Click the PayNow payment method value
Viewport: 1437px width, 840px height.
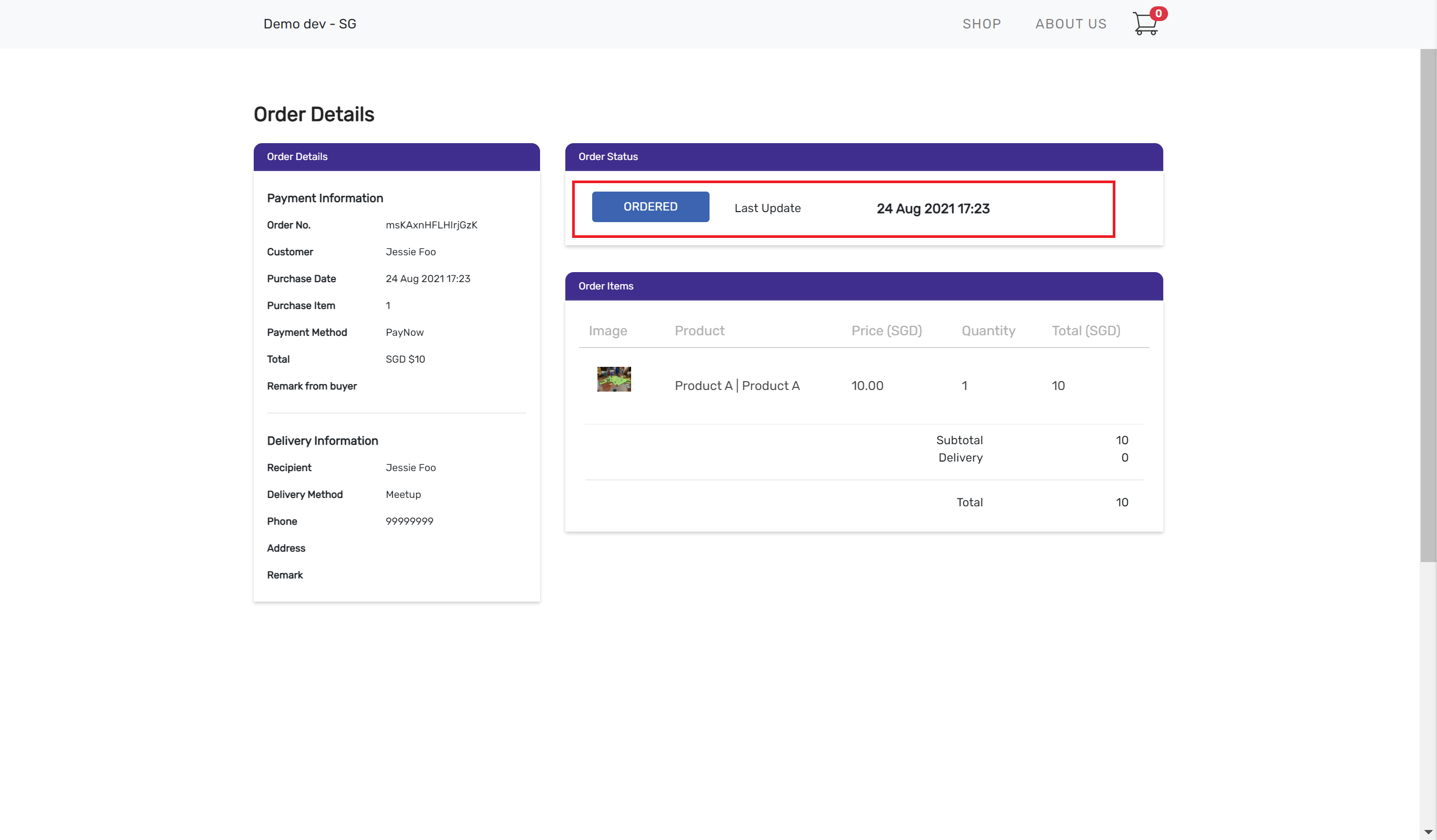(x=404, y=333)
